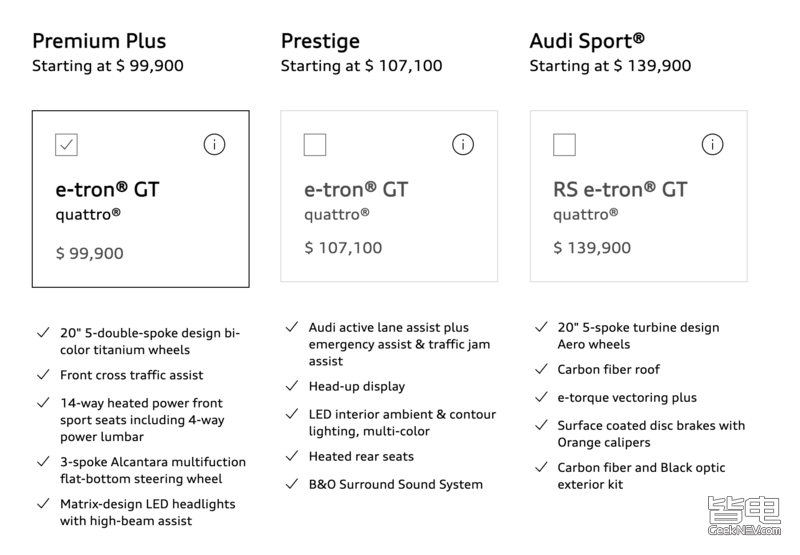The width and height of the screenshot is (800, 555).
Task: Click Matrix-design LED headlights feature text
Action: (147, 512)
